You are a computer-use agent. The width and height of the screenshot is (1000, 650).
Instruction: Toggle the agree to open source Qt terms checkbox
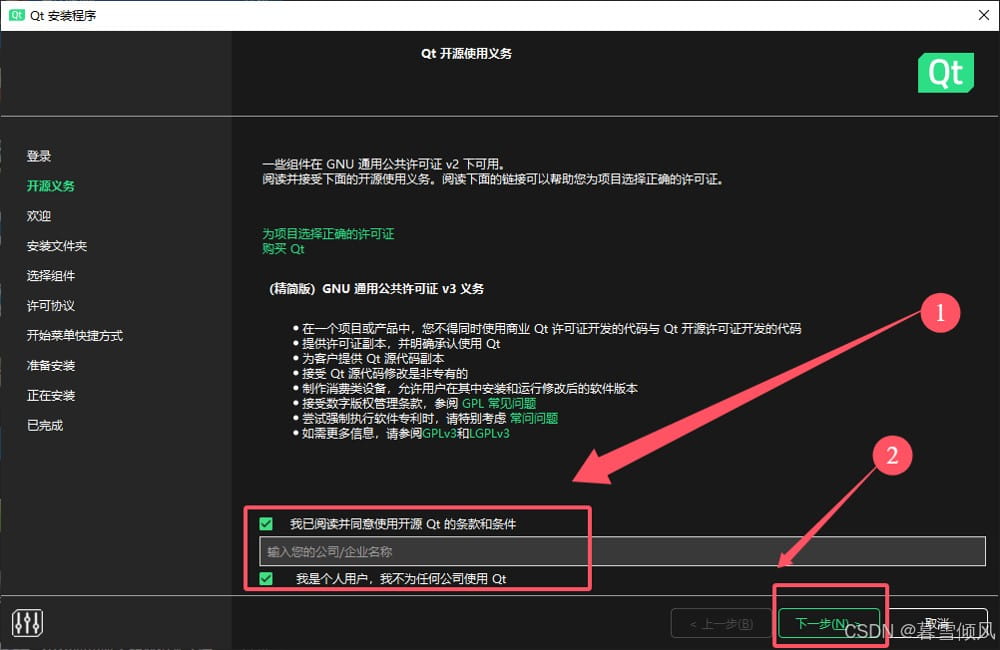point(266,524)
